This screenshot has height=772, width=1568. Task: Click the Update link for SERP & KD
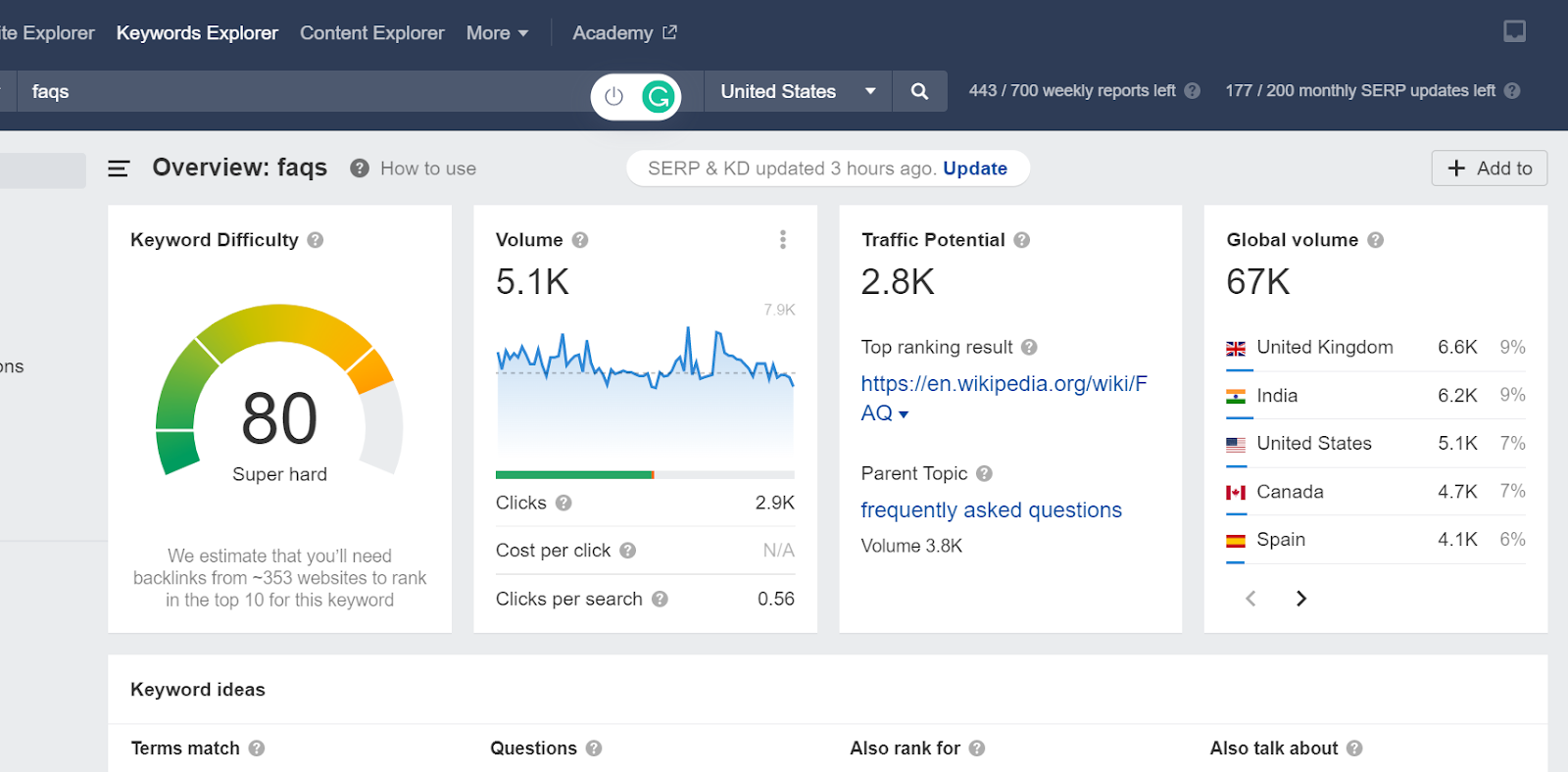[x=975, y=169]
